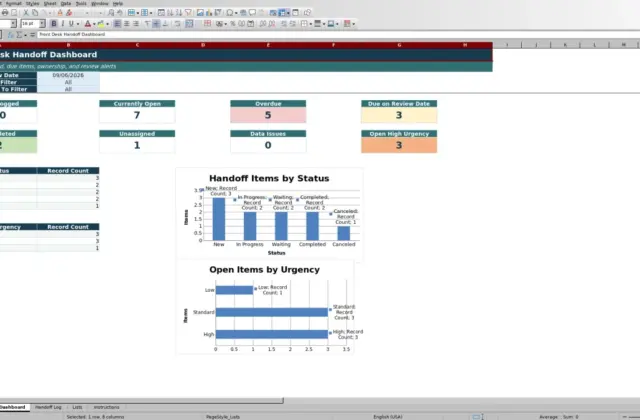
Task: Select the Open Items by Urgency chart
Action: [265, 308]
